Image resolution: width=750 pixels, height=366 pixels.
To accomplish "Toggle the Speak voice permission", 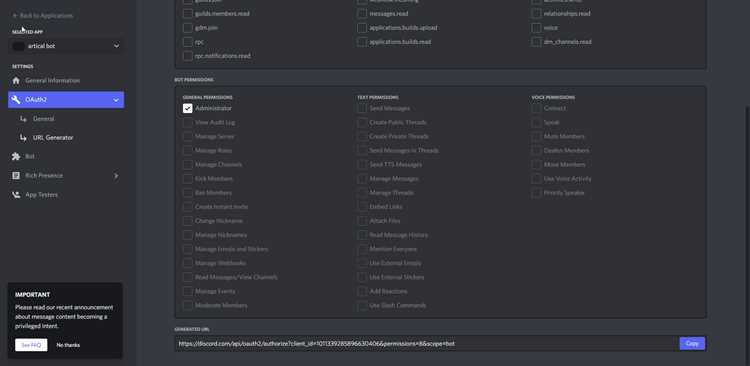I will [537, 122].
